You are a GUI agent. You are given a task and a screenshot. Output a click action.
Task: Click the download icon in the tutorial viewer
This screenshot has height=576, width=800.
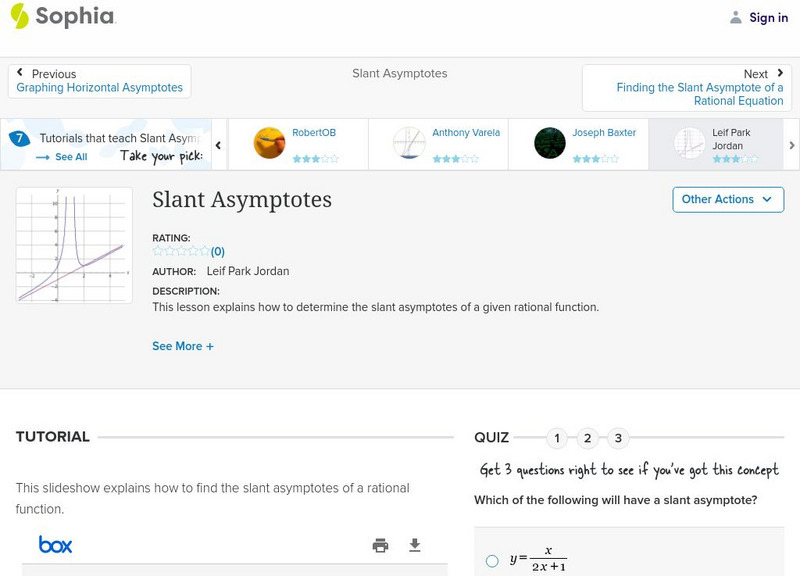415,545
